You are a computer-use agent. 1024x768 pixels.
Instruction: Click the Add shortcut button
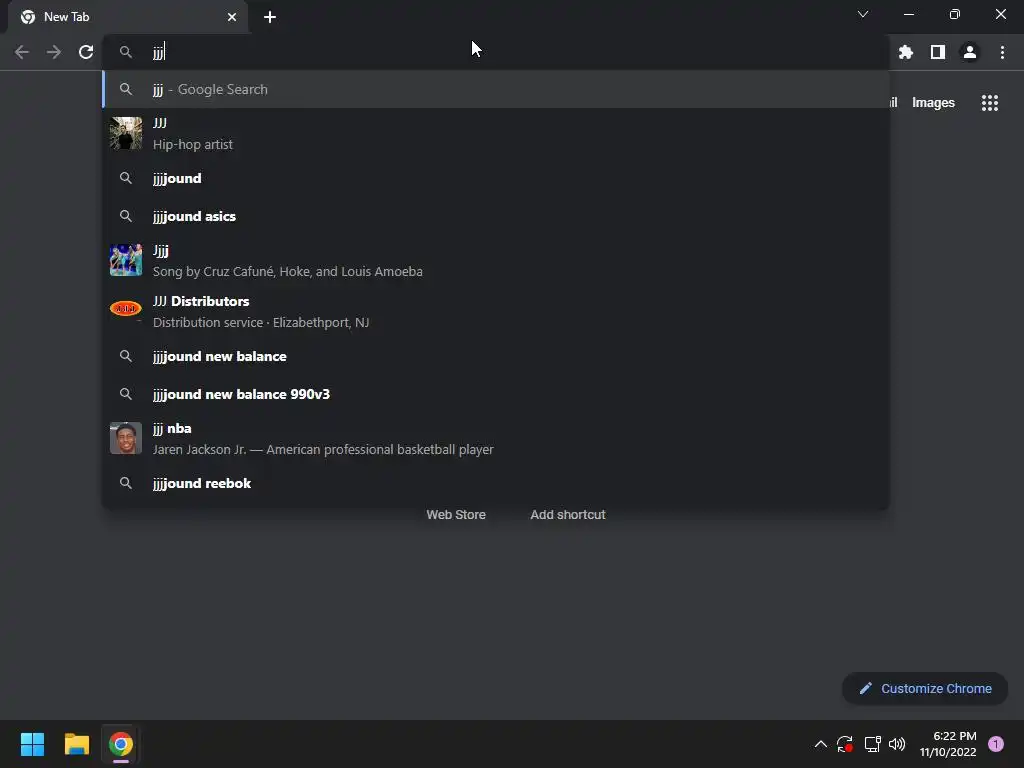[x=568, y=515]
